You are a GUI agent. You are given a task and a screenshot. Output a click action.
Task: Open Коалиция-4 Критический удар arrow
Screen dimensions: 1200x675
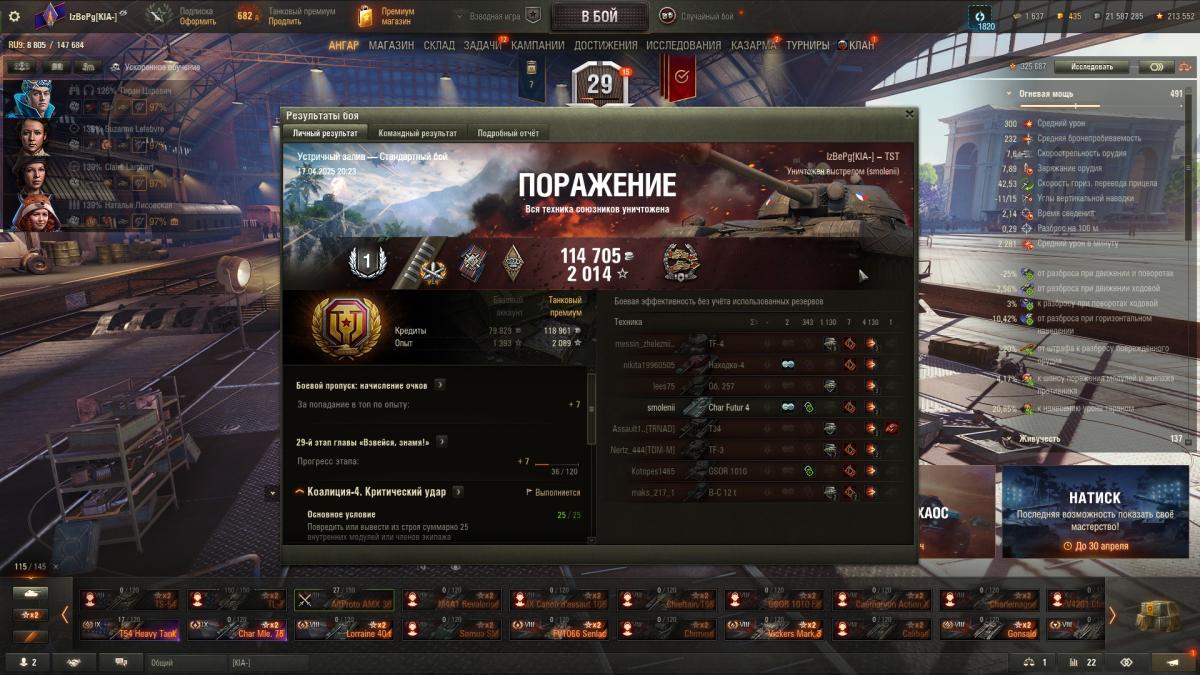coord(458,492)
